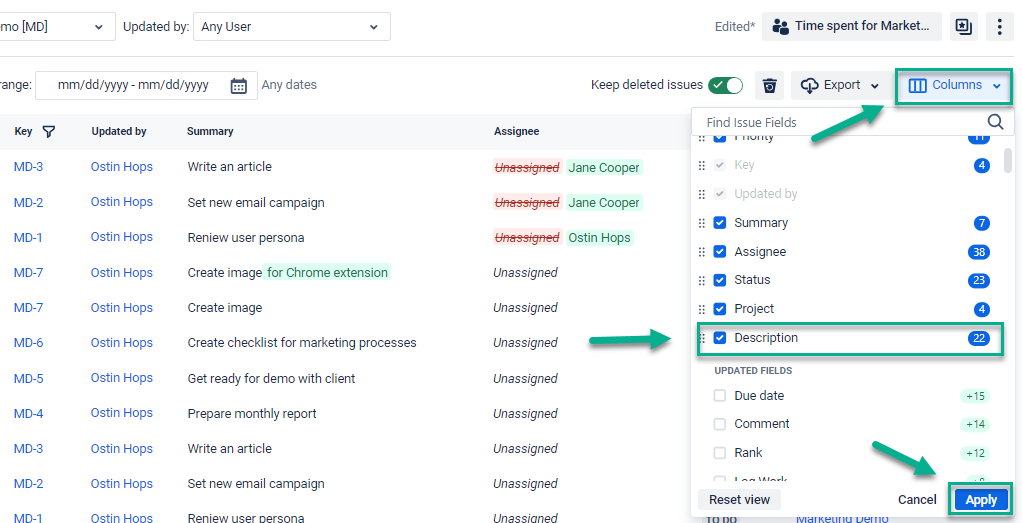Collapse the Columns dropdown
Screen dimensions: 1022x523
point(954,86)
